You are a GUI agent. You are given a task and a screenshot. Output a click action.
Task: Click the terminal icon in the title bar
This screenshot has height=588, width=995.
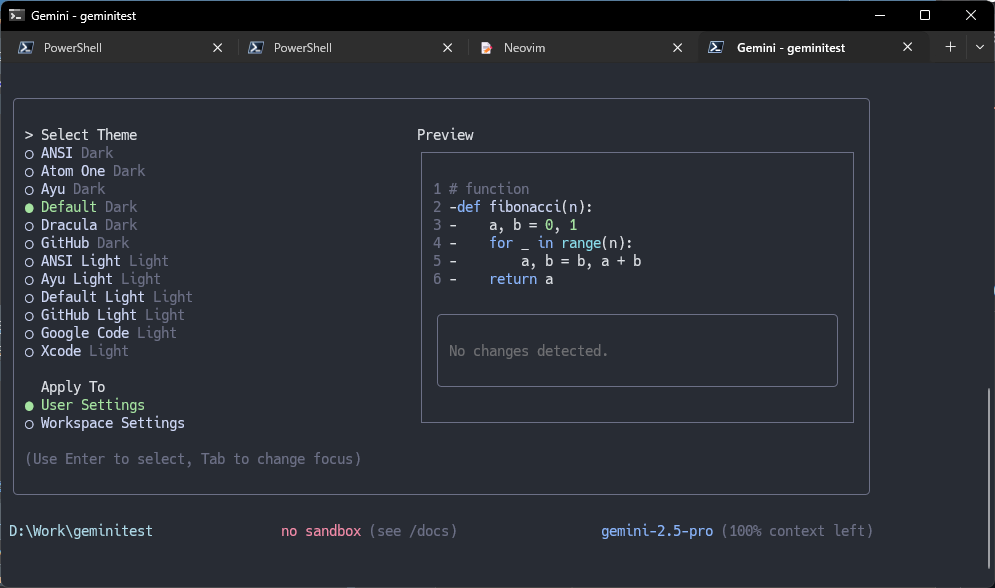click(16, 15)
